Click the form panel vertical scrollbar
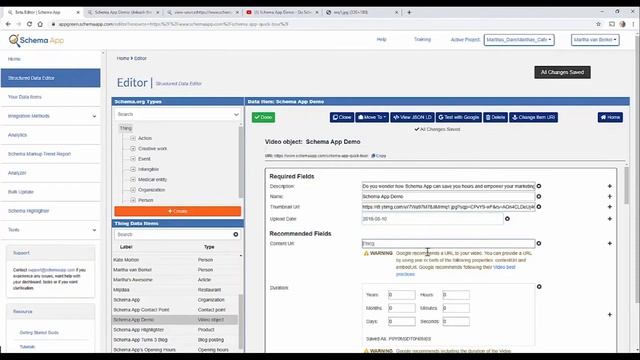640x360 pixels. pyautogui.click(x=626, y=185)
